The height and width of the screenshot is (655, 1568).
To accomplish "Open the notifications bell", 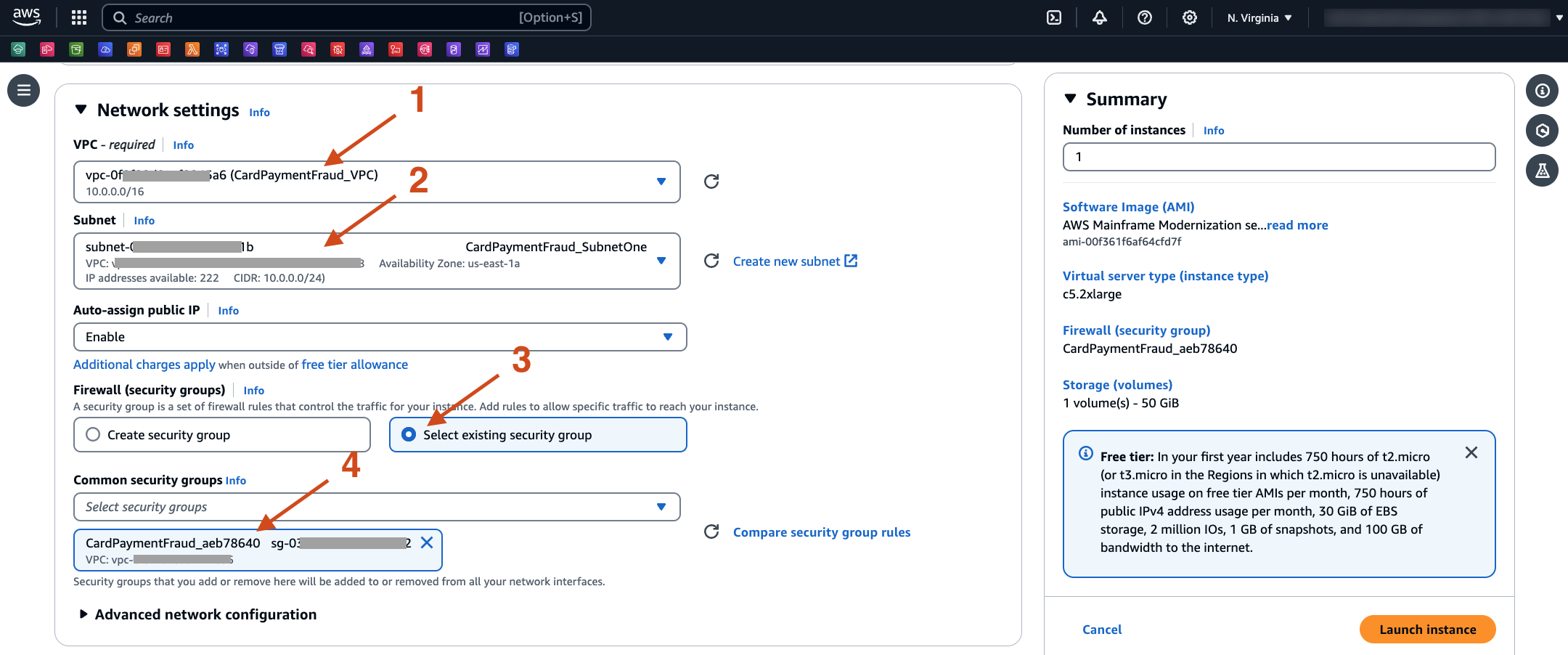I will (x=1100, y=17).
